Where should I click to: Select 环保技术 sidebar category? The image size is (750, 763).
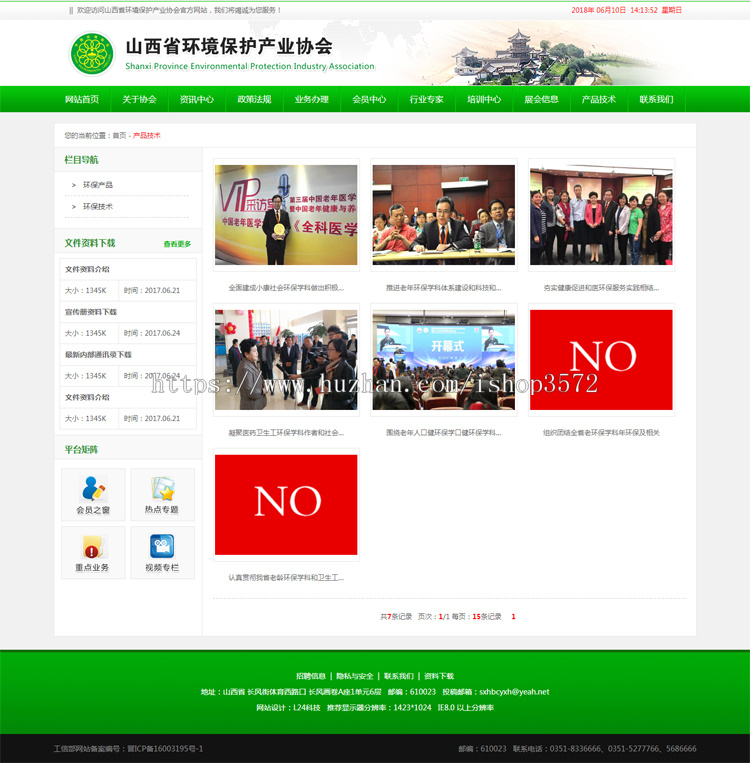(98, 206)
